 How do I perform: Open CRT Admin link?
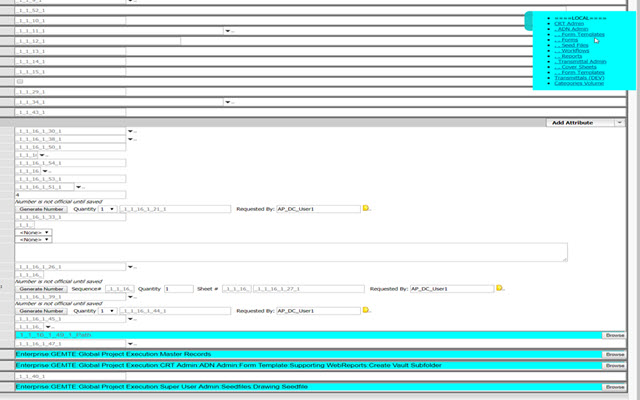coord(569,24)
